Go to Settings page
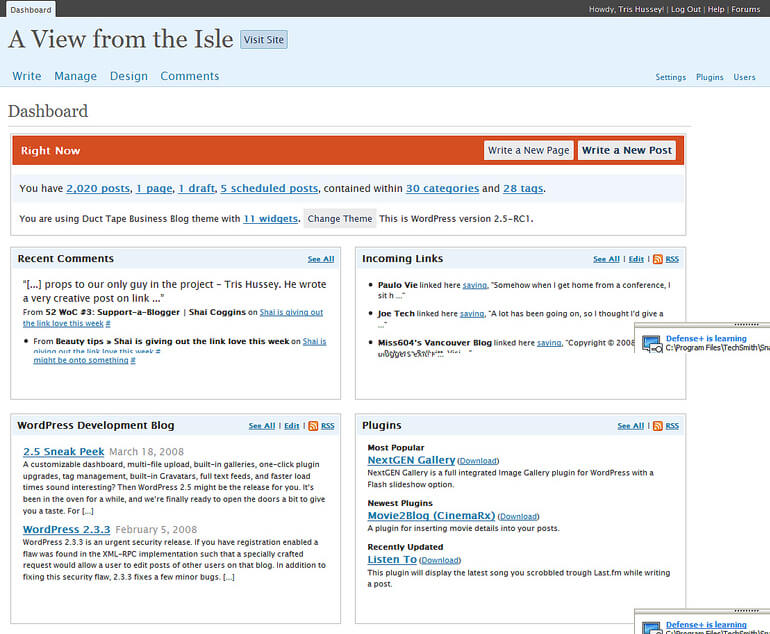 pos(671,77)
